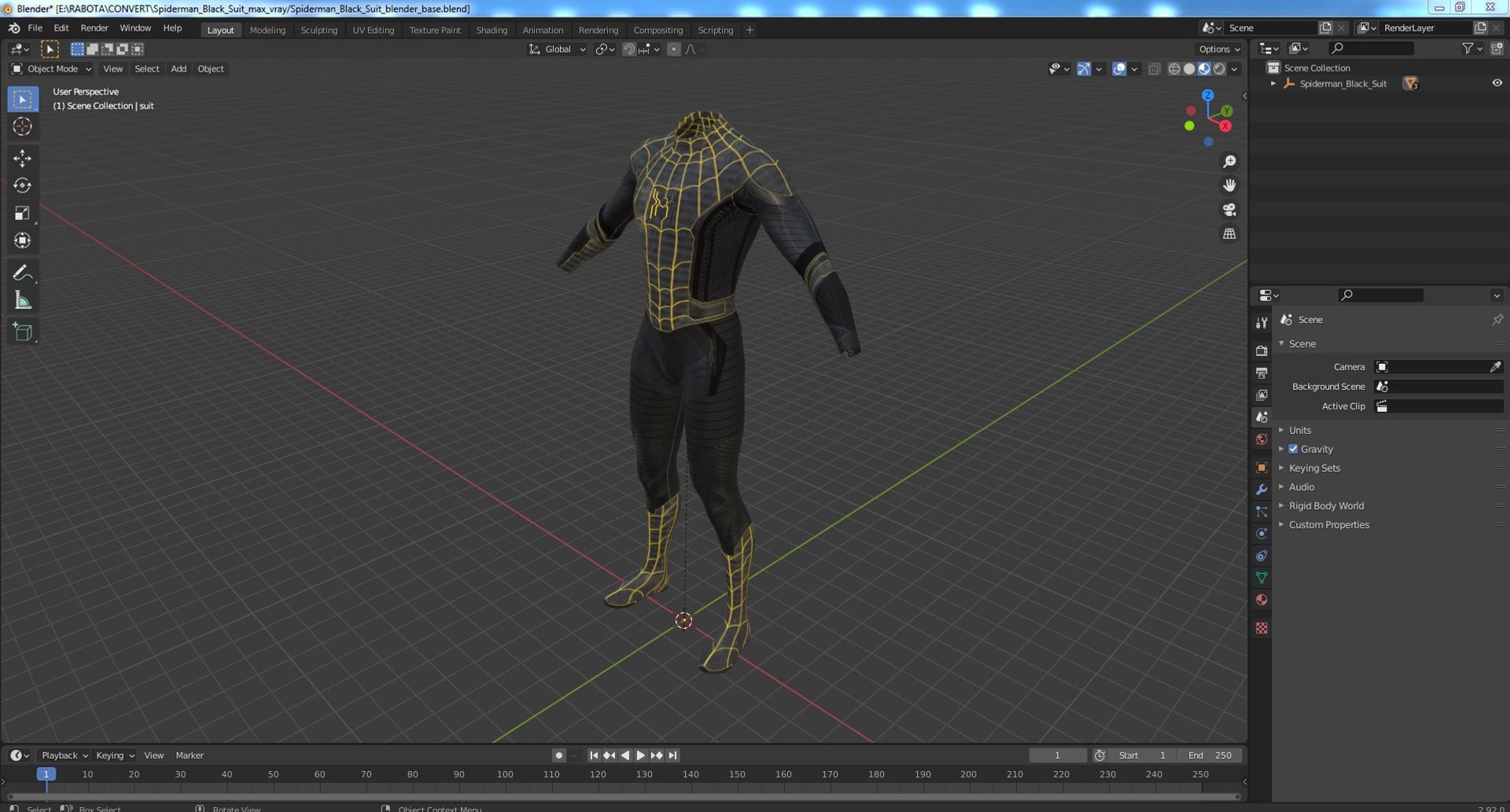Switch to UV Editing workspace tab
1510x812 pixels.
373,30
